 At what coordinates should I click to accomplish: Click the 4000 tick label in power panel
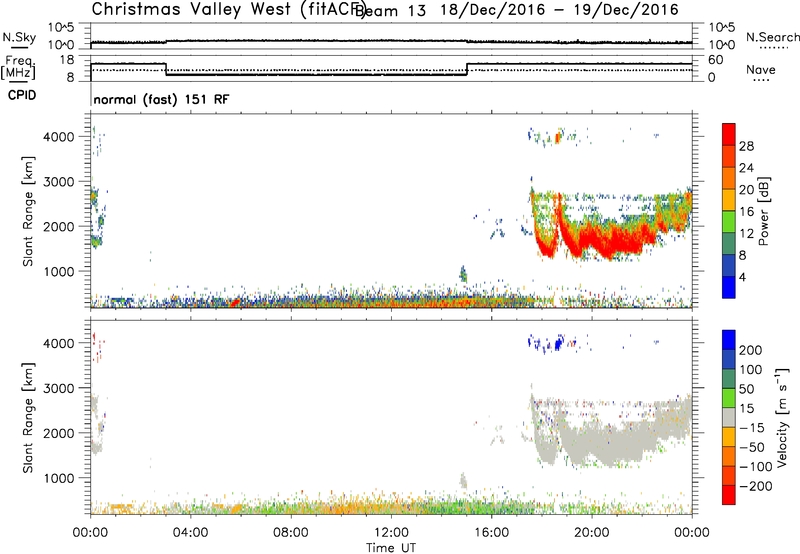pyautogui.click(x=58, y=137)
